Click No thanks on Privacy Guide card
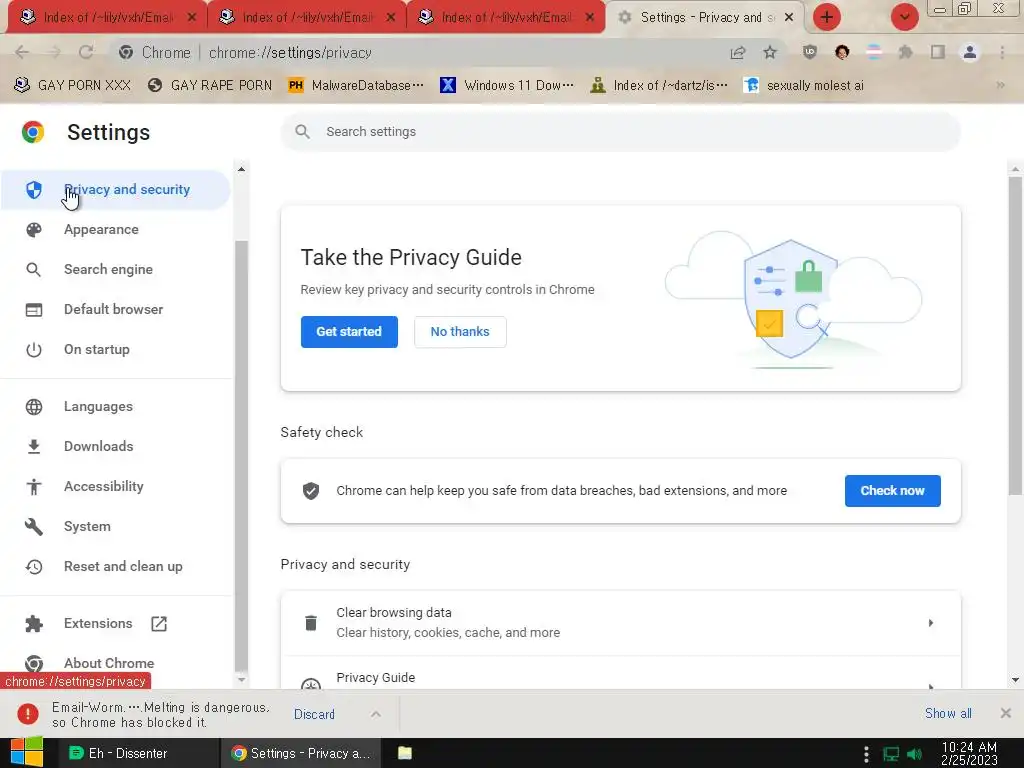This screenshot has height=768, width=1024. pyautogui.click(x=460, y=332)
